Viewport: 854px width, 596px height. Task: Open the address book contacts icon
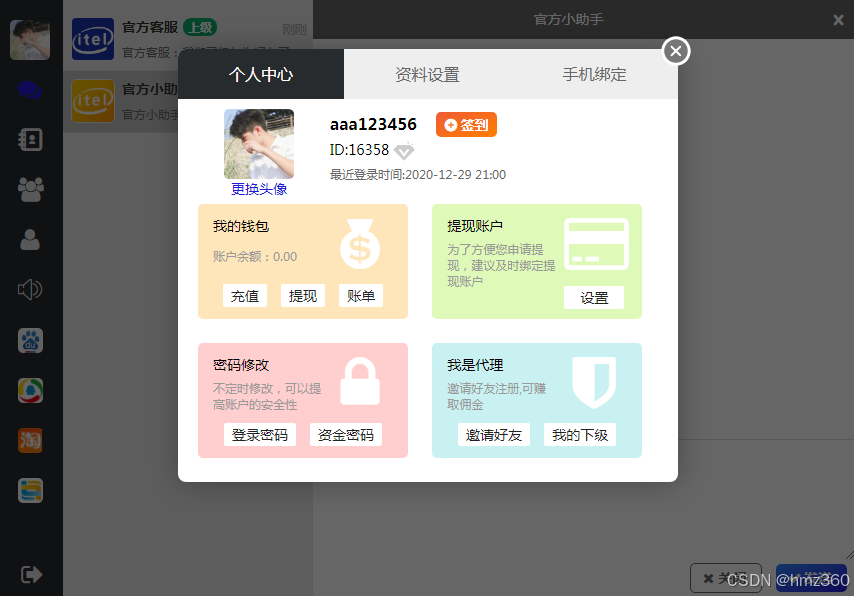30,140
